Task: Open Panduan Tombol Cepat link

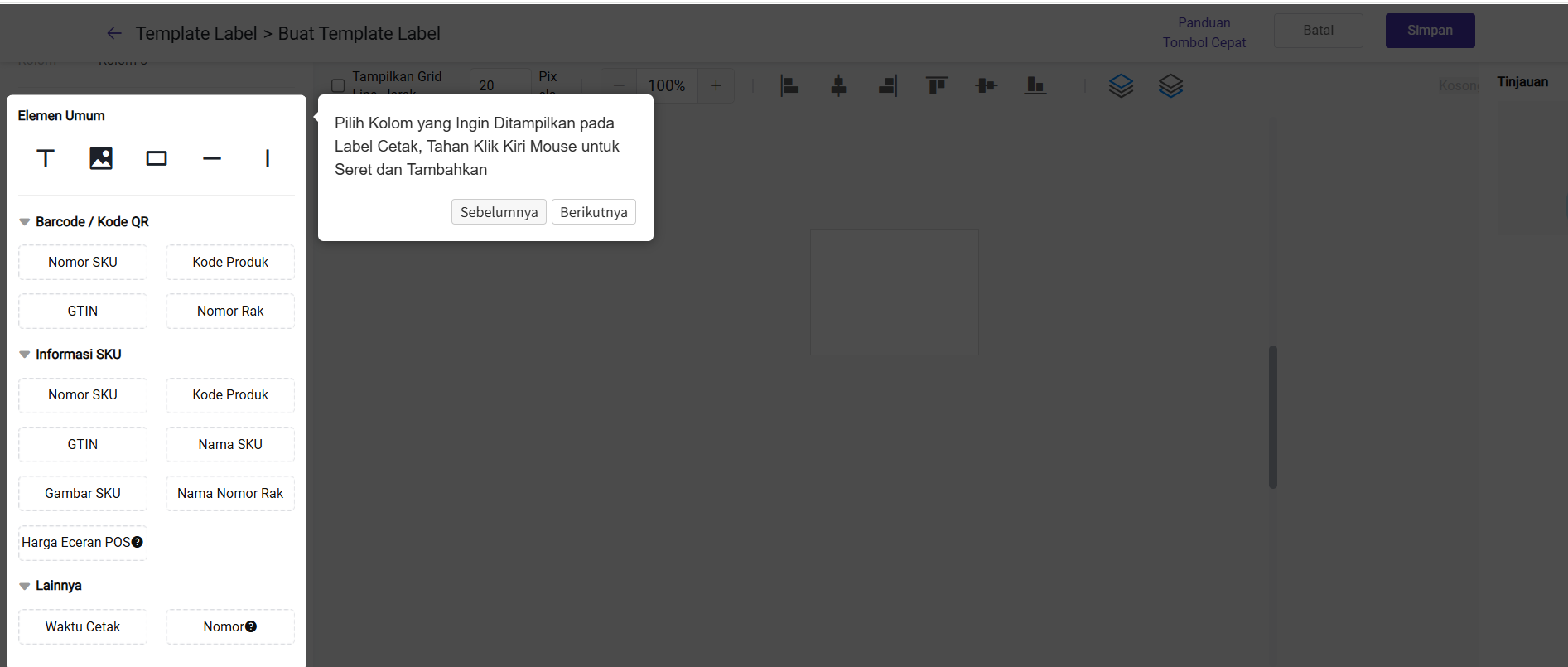Action: coord(1204,32)
